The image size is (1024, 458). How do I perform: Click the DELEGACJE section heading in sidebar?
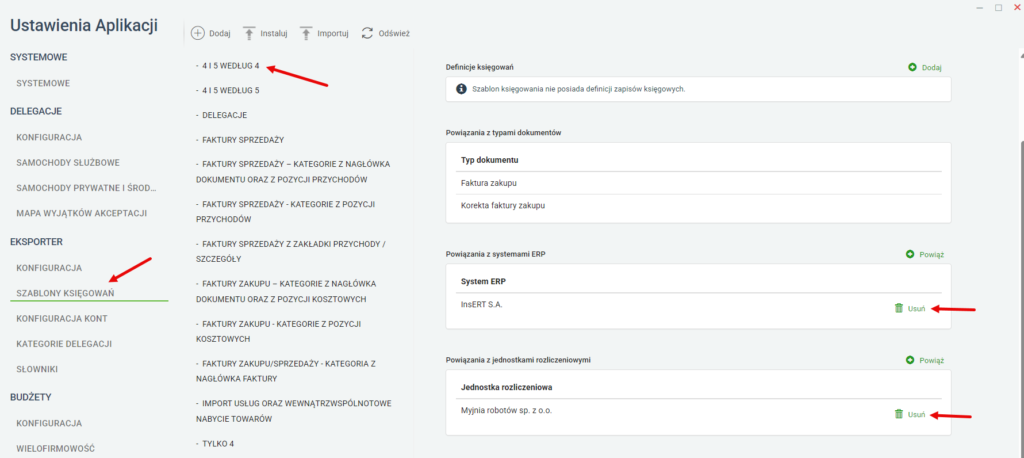(36, 111)
